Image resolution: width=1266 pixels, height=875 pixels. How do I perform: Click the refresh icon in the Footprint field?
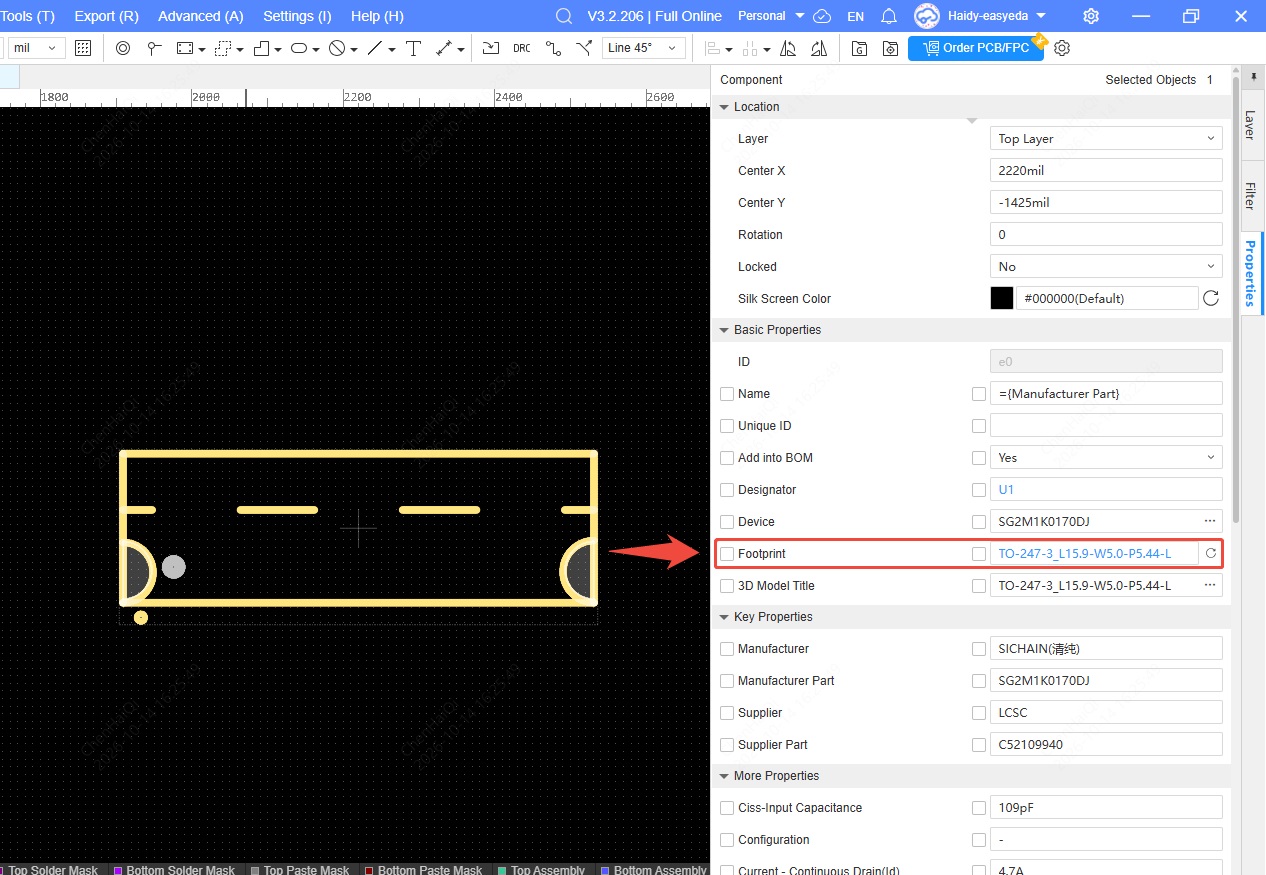[x=1210, y=553]
